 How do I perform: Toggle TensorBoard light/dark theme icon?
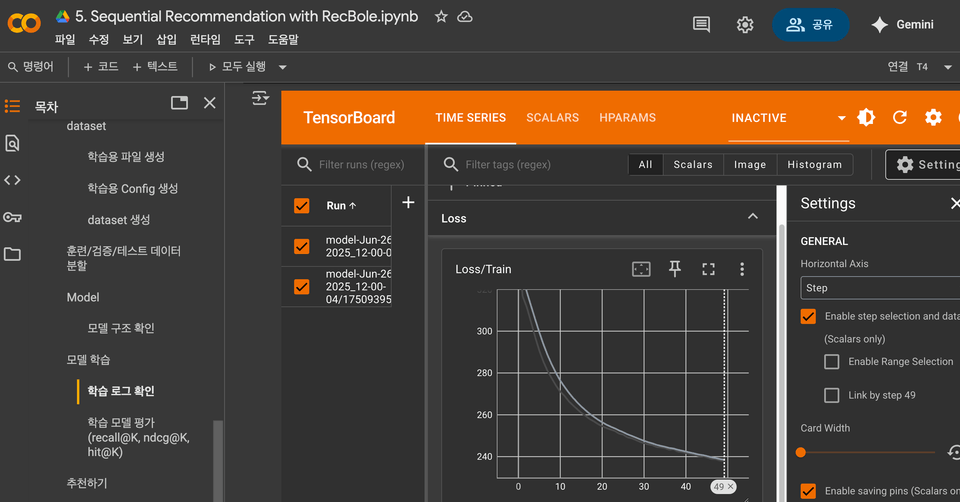tap(866, 117)
